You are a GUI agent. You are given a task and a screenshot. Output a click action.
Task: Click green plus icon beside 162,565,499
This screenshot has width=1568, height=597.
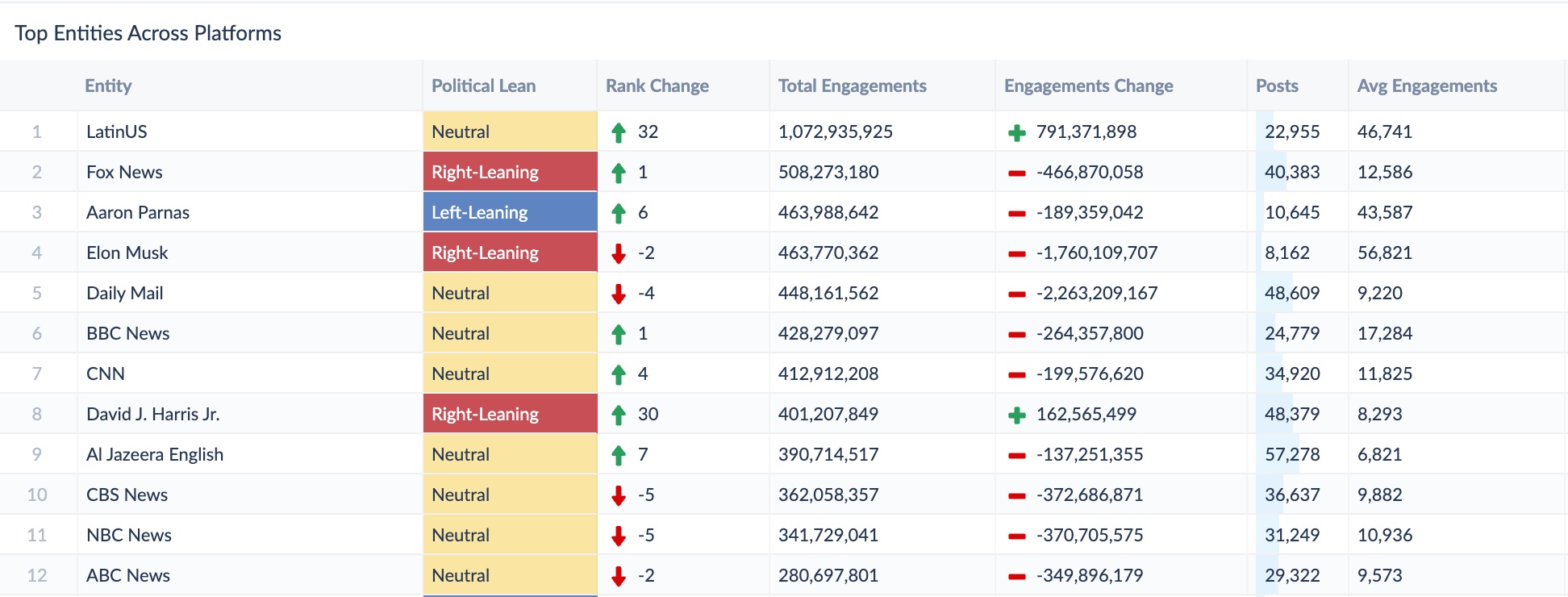1017,415
